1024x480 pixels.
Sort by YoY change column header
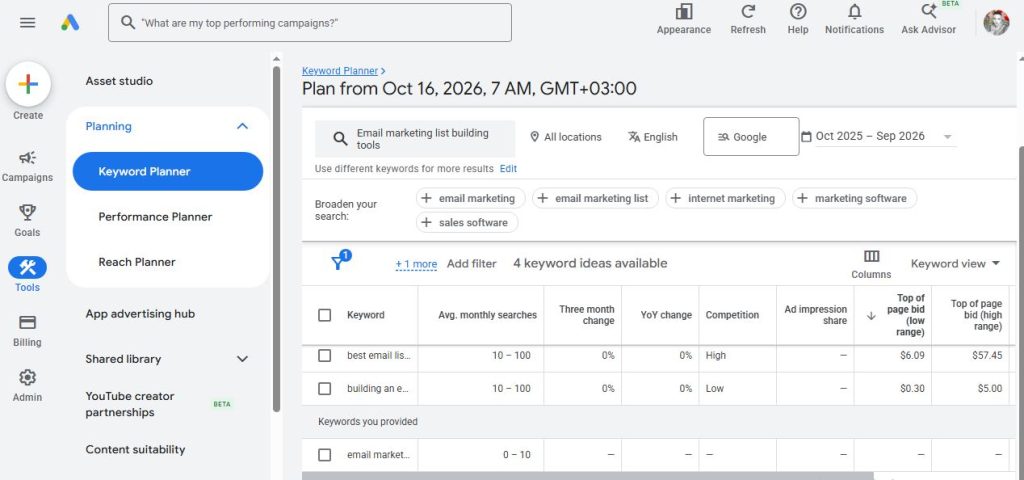pos(665,315)
